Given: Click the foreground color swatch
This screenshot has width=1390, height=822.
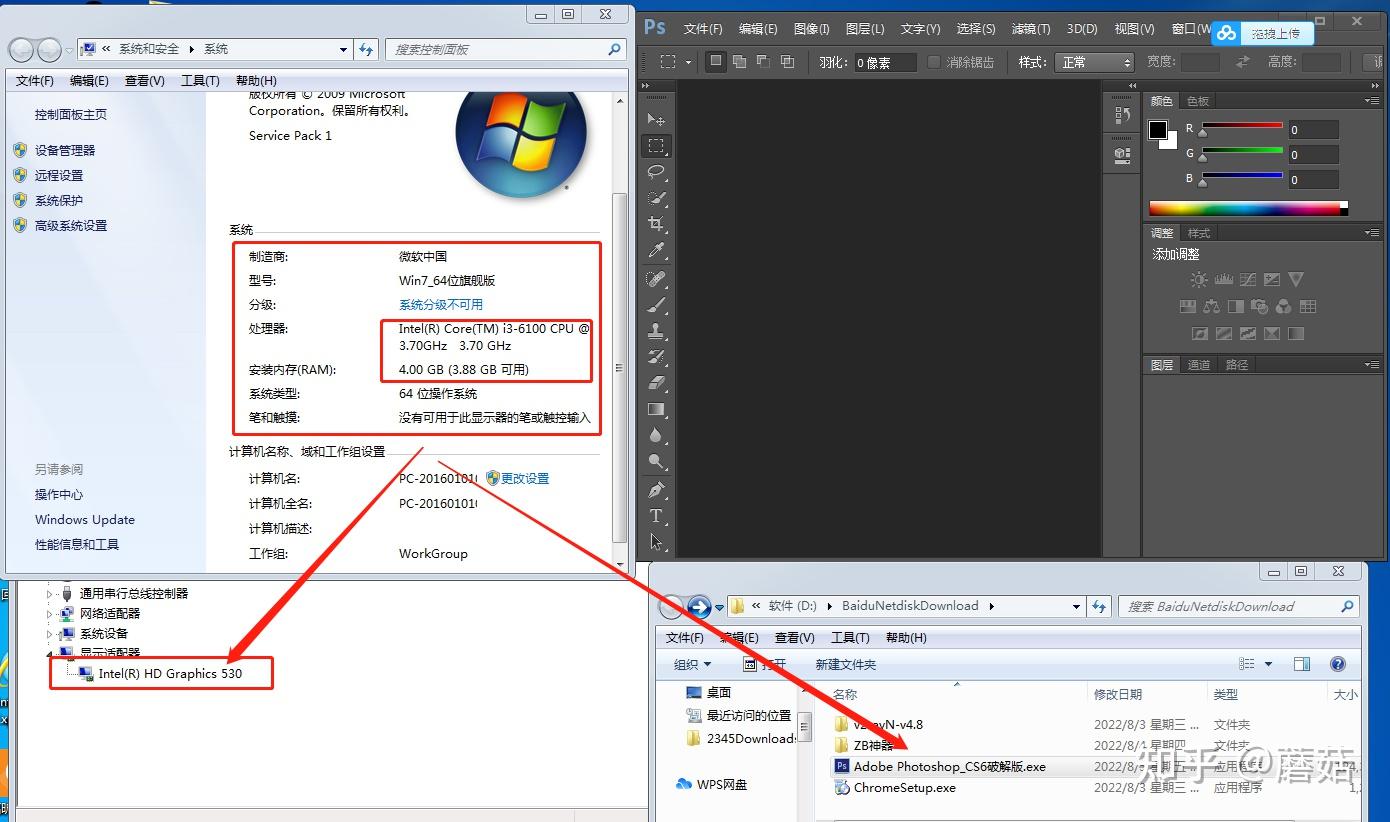Looking at the screenshot, I should click(1158, 130).
